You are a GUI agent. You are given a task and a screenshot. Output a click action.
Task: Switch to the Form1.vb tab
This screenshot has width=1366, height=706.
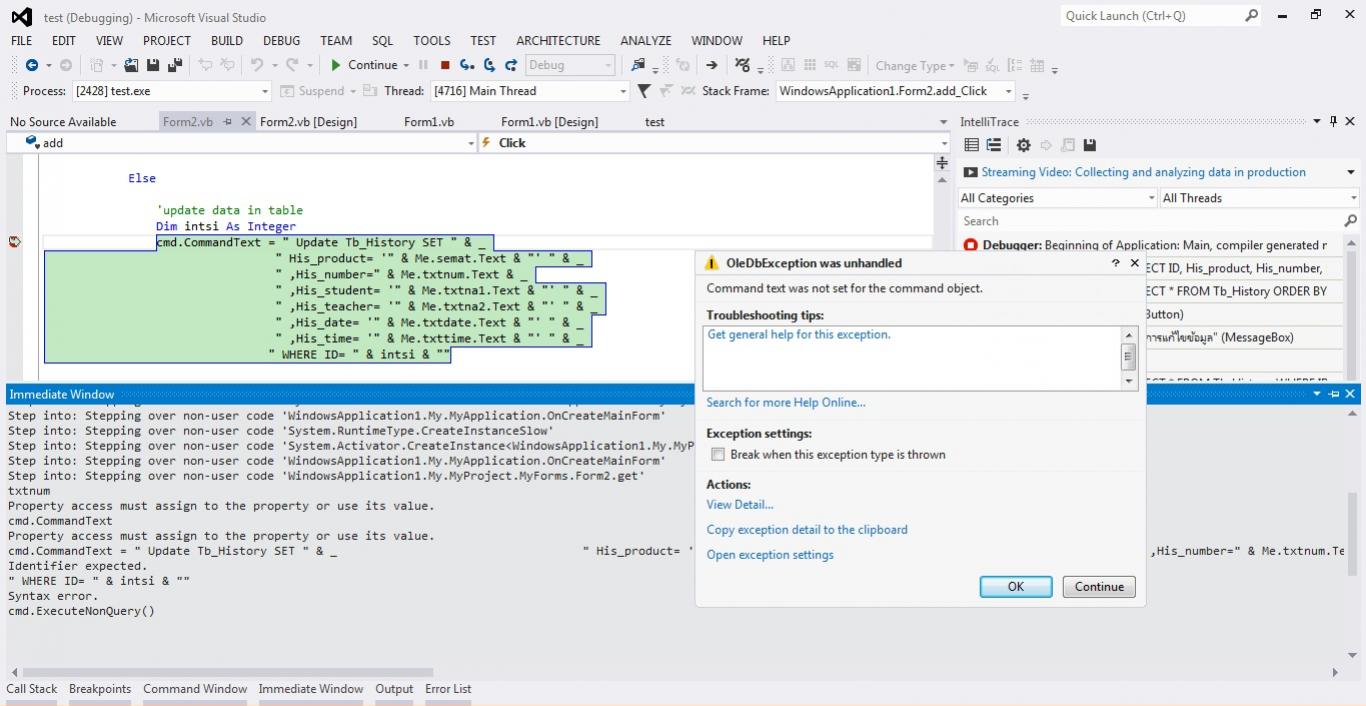coord(429,122)
